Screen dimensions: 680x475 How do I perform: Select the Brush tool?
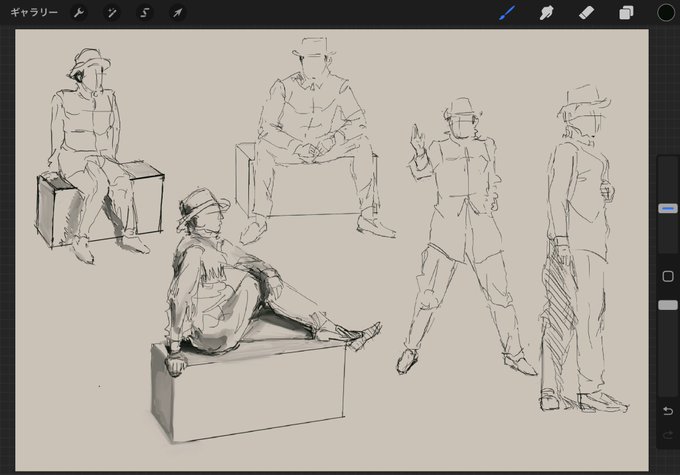[507, 13]
